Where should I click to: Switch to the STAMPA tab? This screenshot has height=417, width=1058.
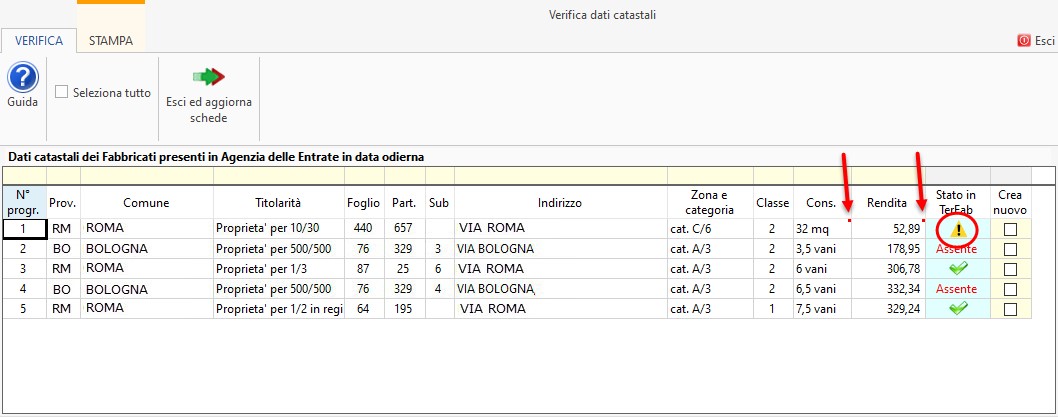click(x=110, y=41)
